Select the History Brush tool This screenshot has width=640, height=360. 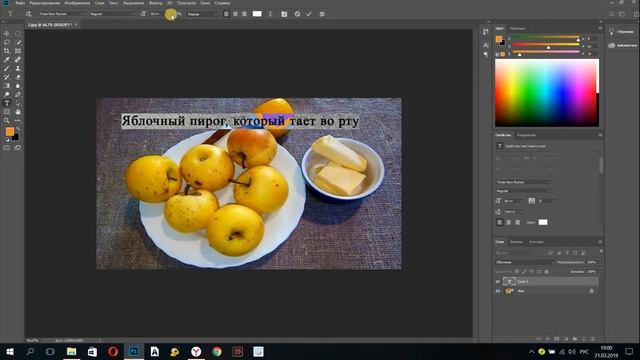(x=7, y=77)
